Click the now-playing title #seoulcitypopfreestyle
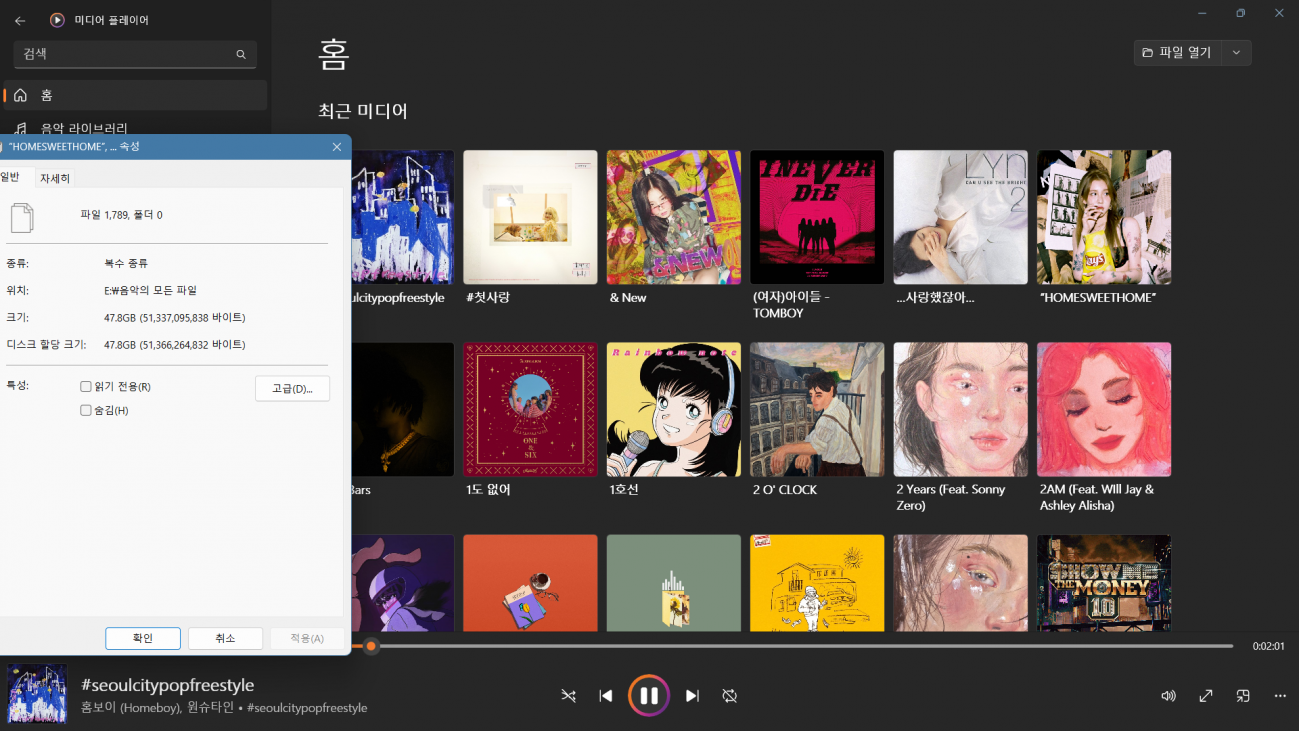This screenshot has width=1299, height=731. pyautogui.click(x=167, y=685)
